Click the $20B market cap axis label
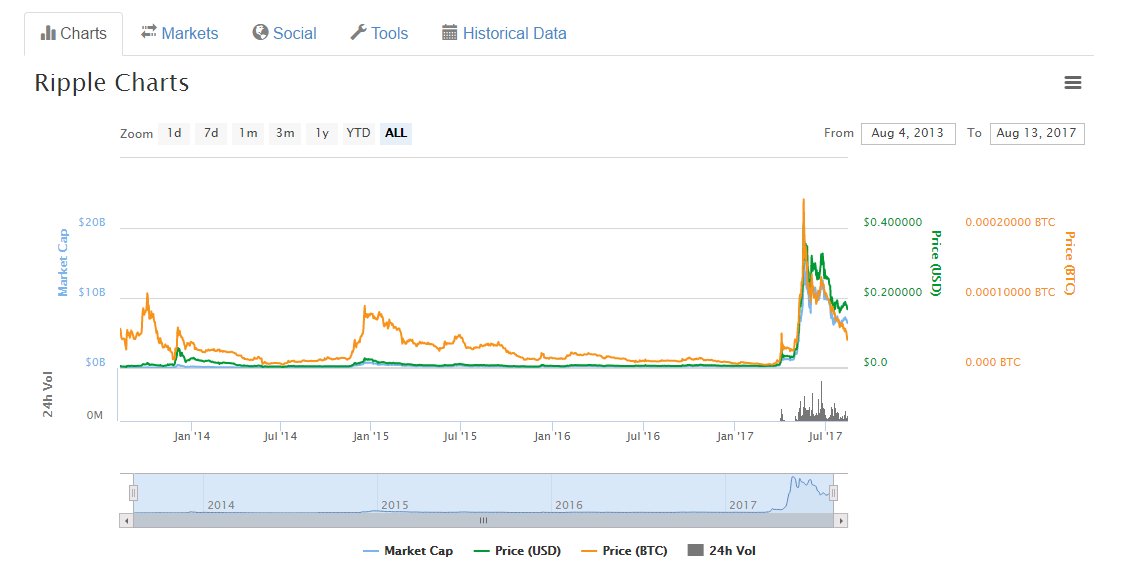Image resolution: width=1134 pixels, height=566 pixels. pyautogui.click(x=92, y=223)
